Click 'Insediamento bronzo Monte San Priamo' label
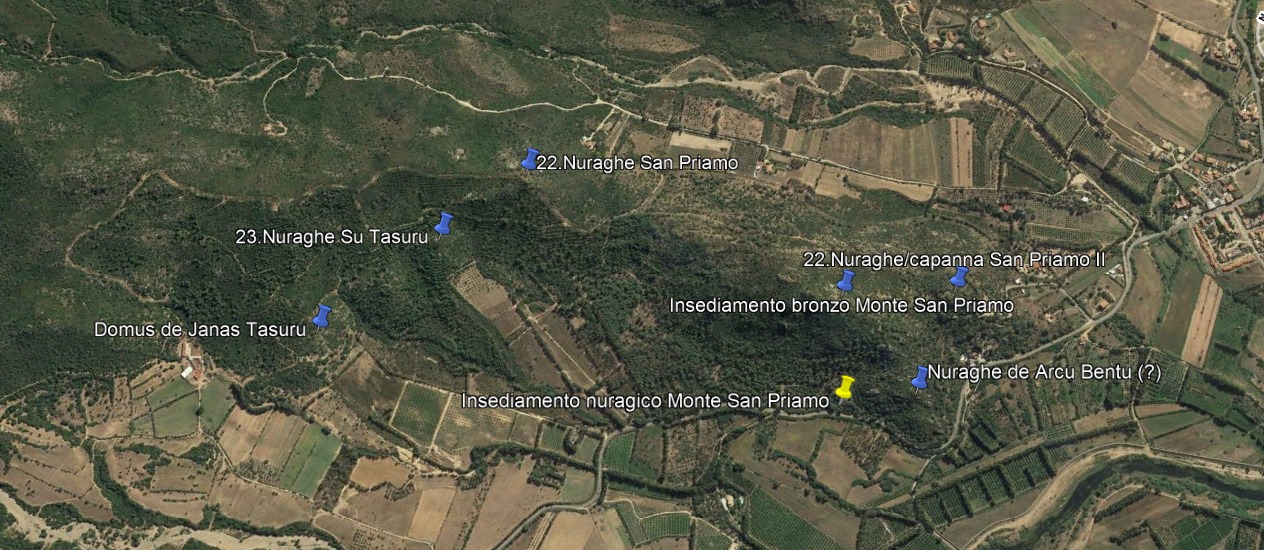The width and height of the screenshot is (1264, 550). click(841, 305)
